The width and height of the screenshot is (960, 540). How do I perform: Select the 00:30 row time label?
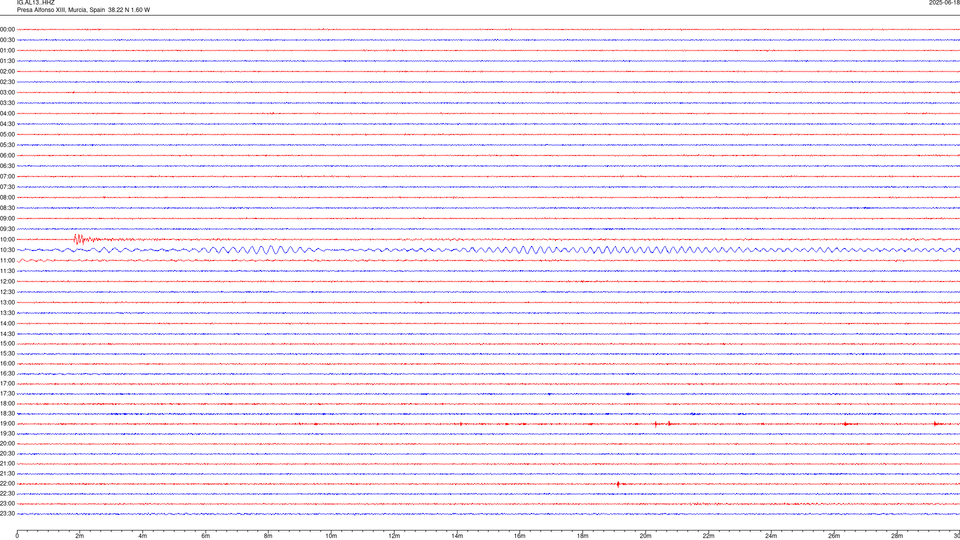[x=7, y=40]
